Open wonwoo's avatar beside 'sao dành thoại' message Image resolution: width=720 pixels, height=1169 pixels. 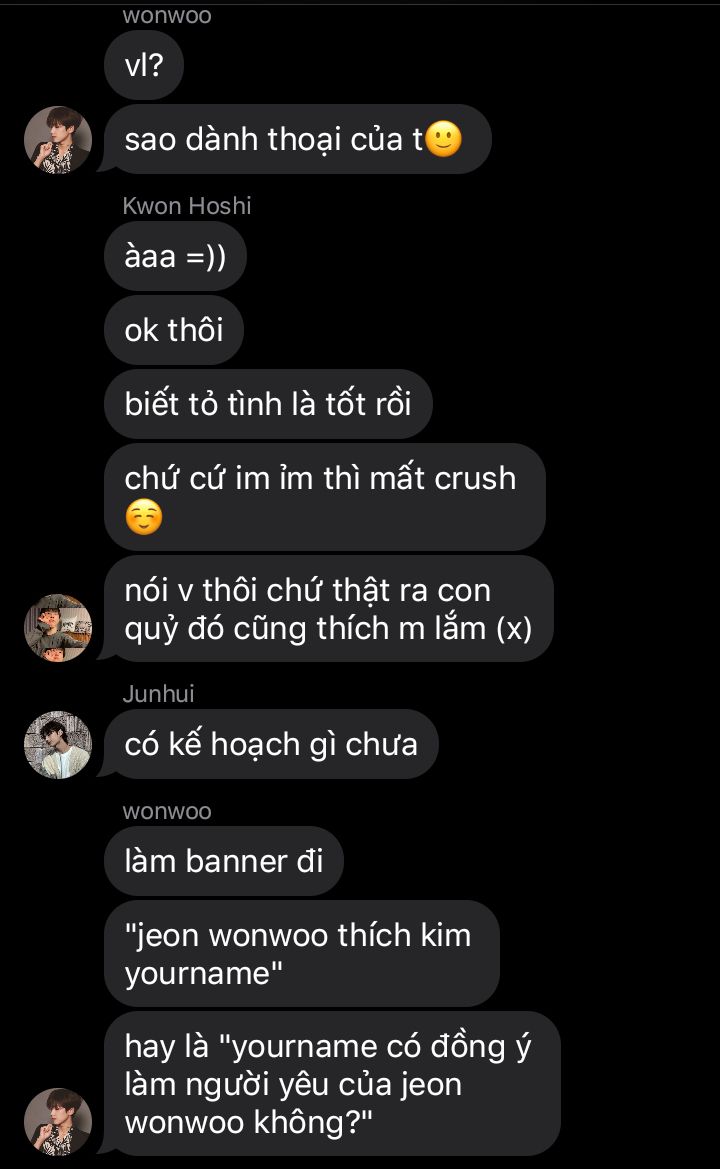(x=58, y=139)
